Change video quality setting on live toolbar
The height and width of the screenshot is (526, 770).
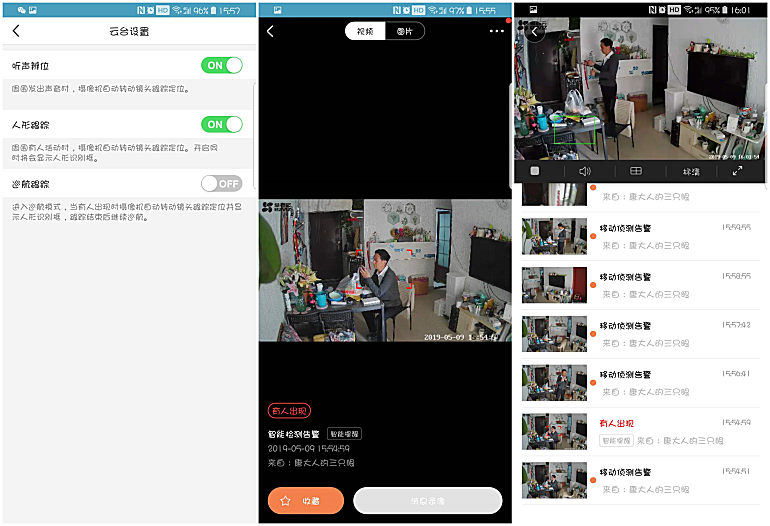(691, 171)
